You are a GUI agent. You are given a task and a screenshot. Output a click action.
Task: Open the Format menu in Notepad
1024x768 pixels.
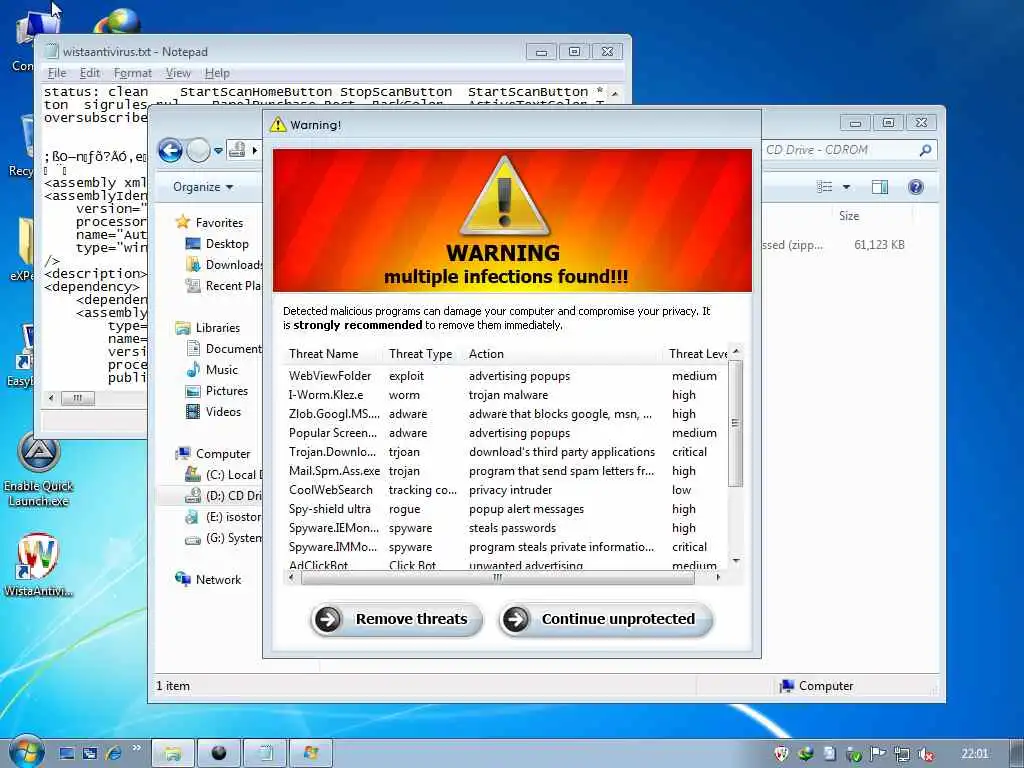click(x=133, y=73)
